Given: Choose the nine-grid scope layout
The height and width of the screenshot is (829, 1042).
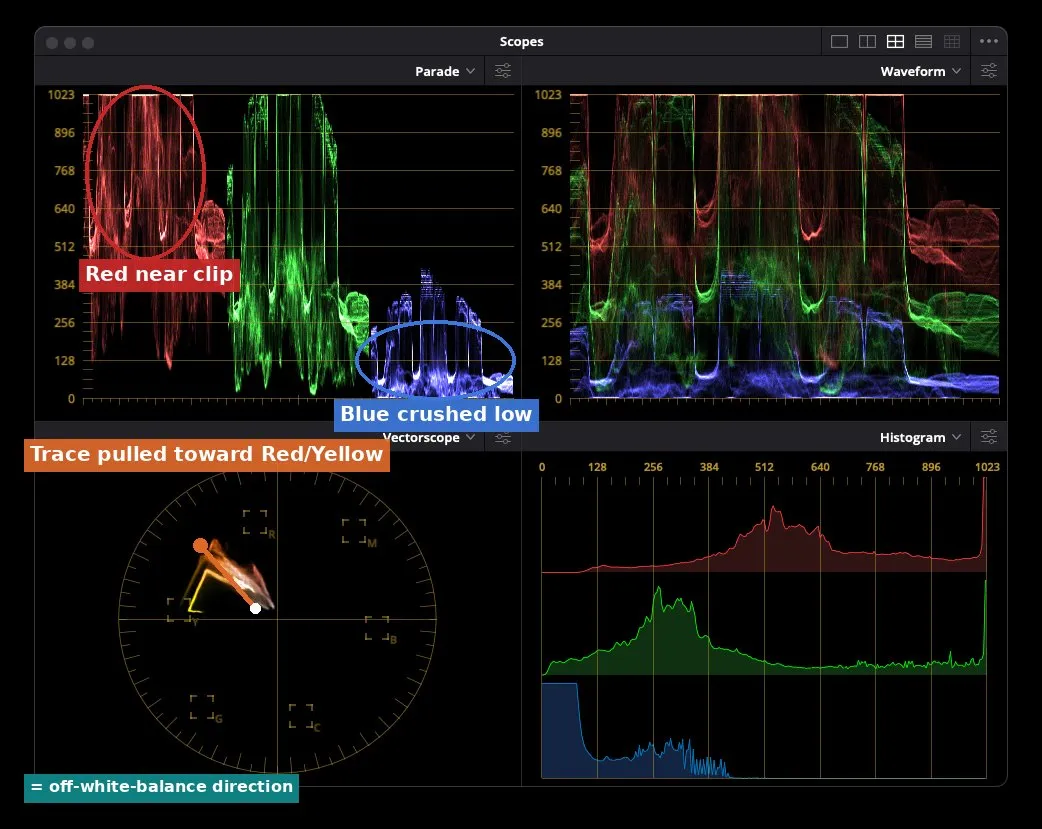Looking at the screenshot, I should 952,41.
